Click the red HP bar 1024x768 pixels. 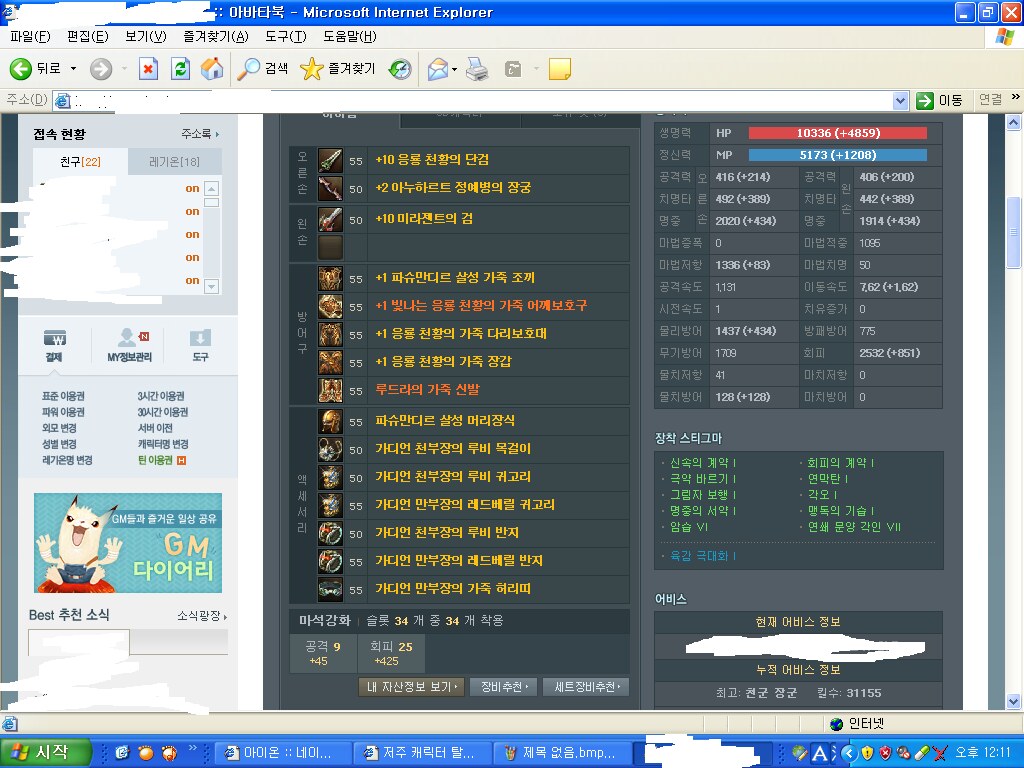point(837,133)
